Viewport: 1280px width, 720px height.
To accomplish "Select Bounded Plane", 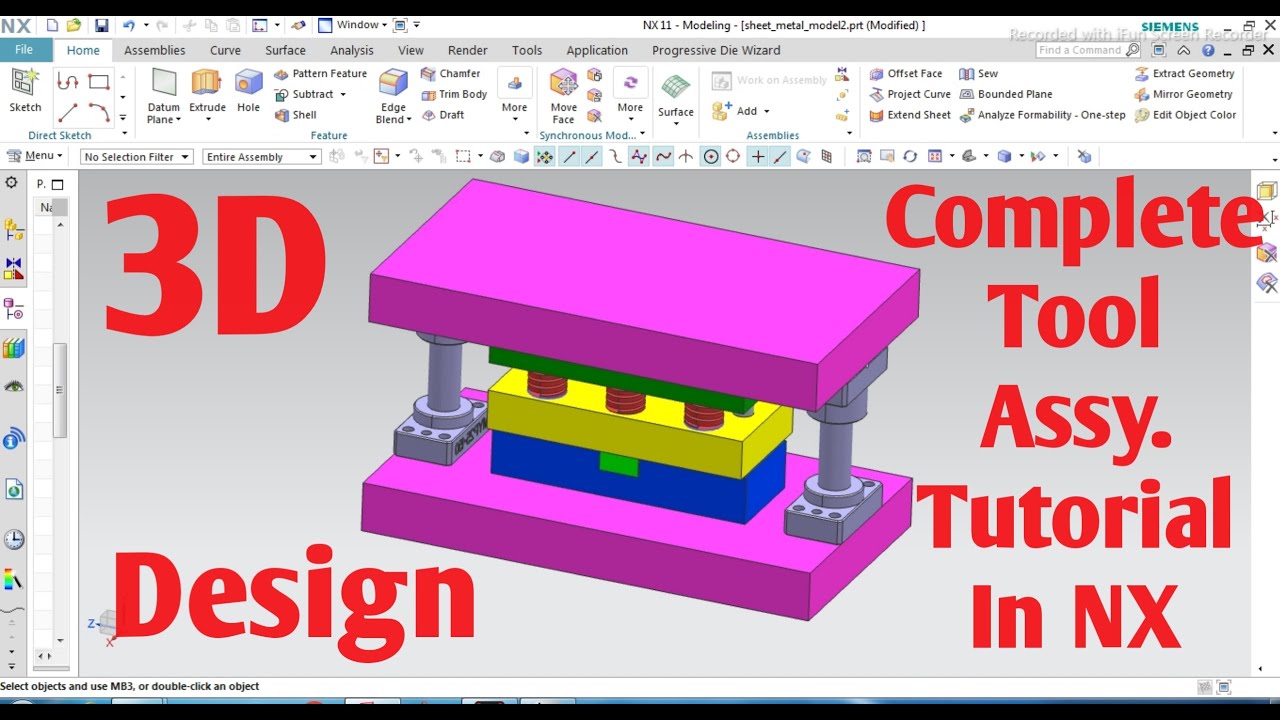I will pyautogui.click(x=1005, y=94).
